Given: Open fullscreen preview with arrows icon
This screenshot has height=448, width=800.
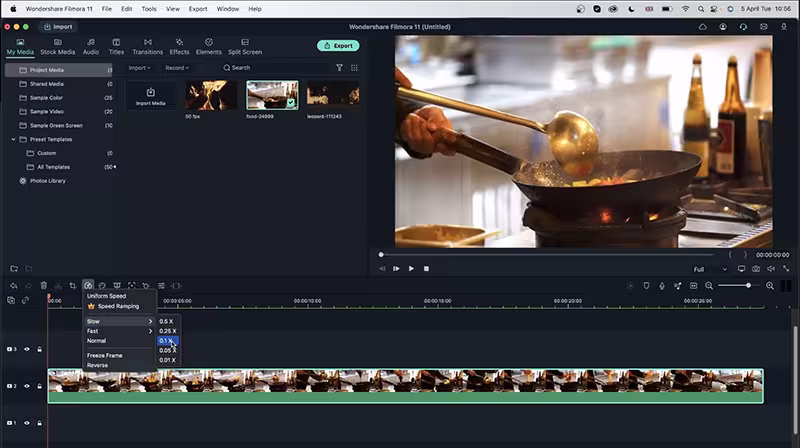Looking at the screenshot, I should click(x=786, y=268).
